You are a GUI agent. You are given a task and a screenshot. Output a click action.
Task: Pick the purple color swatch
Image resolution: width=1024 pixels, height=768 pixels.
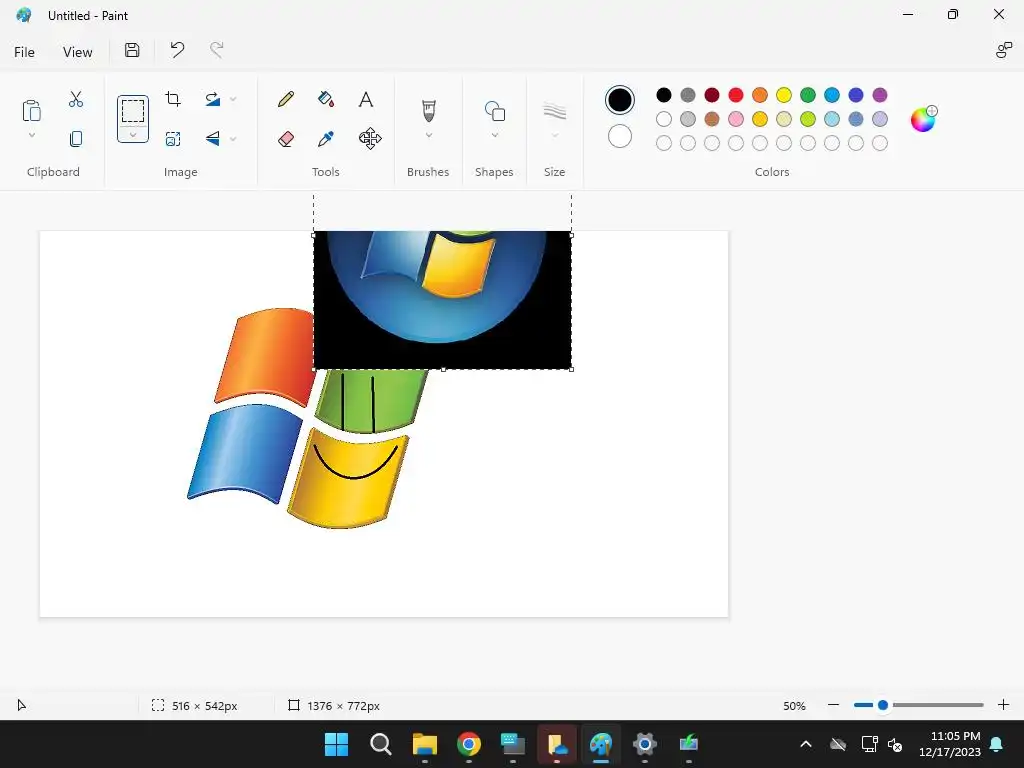click(880, 95)
